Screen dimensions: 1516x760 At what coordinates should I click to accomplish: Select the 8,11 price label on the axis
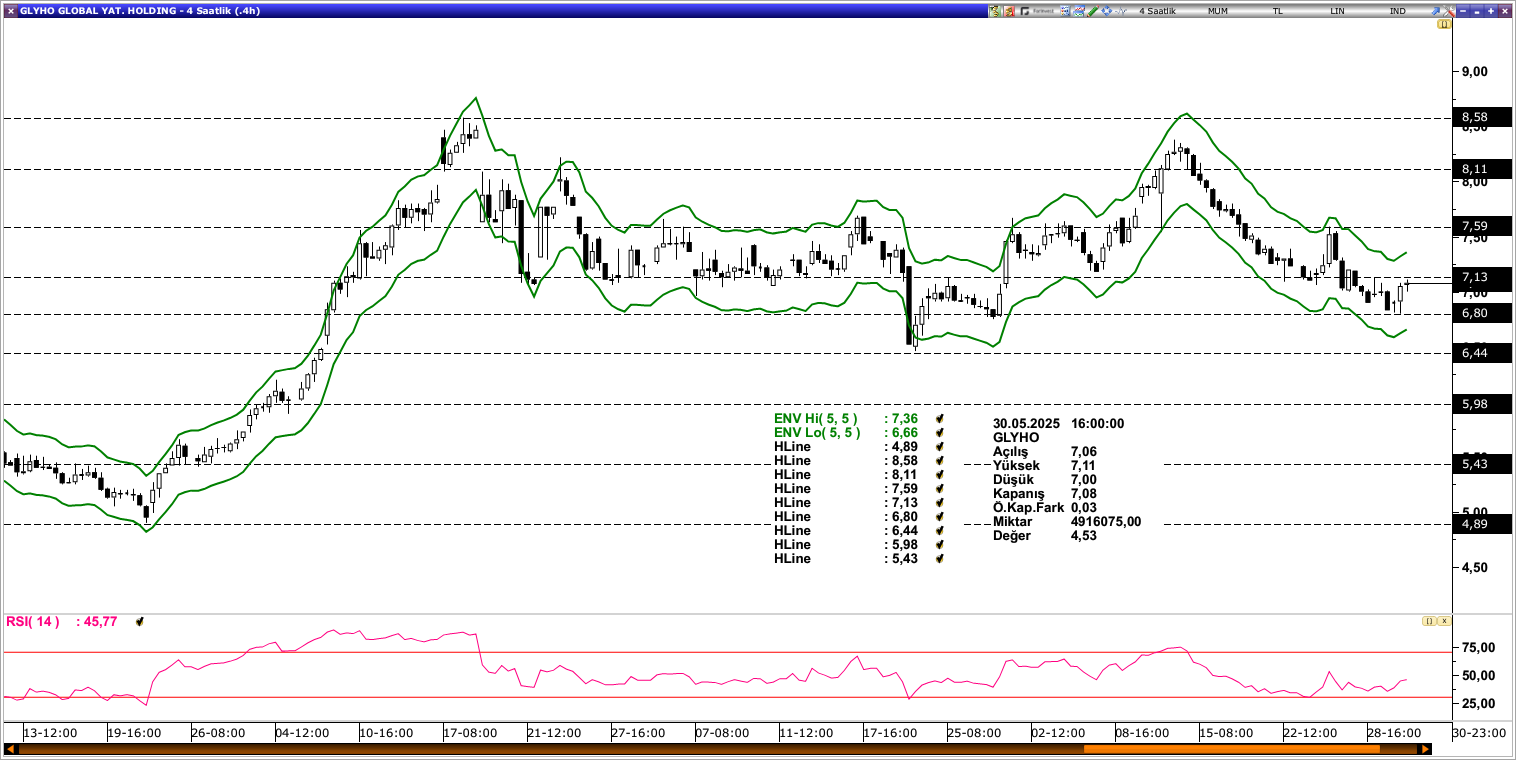click(x=1482, y=169)
